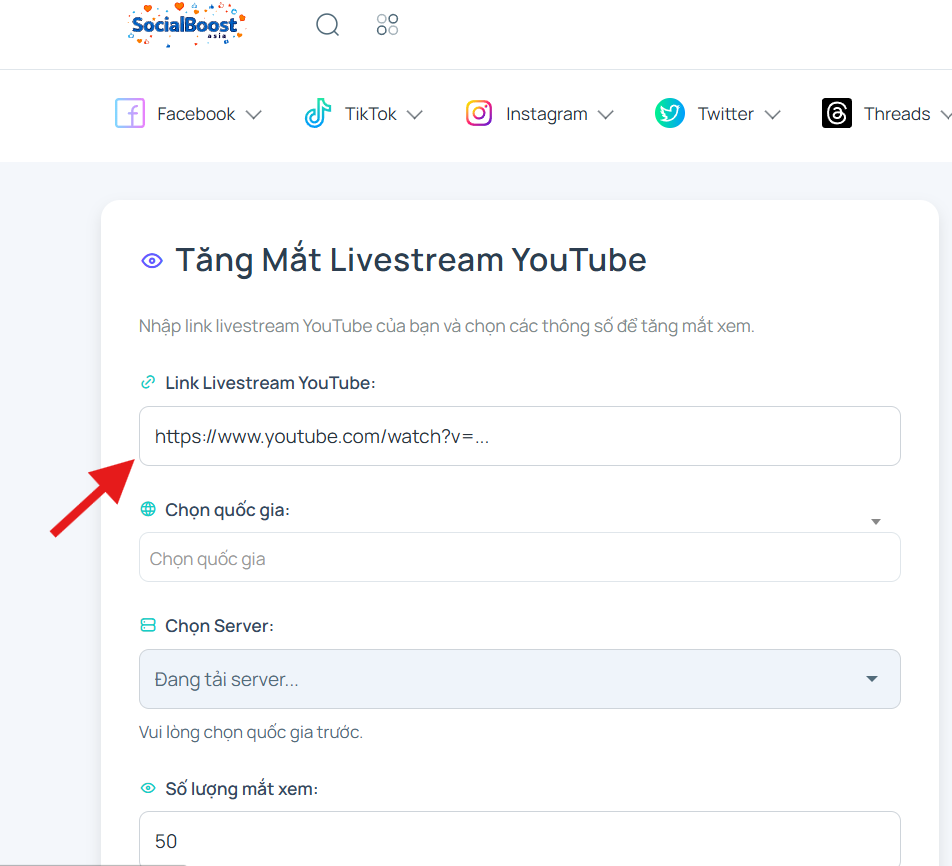The height and width of the screenshot is (866, 952).
Task: Click the small arrow above the country field
Action: [876, 522]
